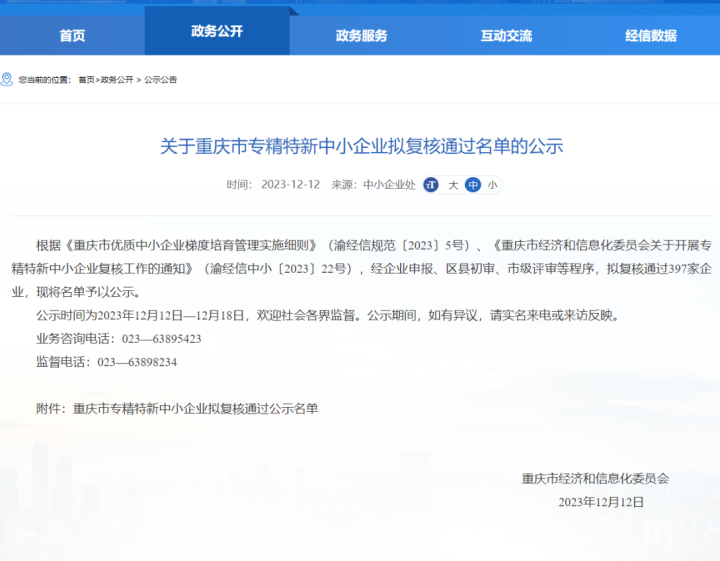Click 首页 in the breadcrumb trail
Image resolution: width=720 pixels, height=561 pixels.
87,80
